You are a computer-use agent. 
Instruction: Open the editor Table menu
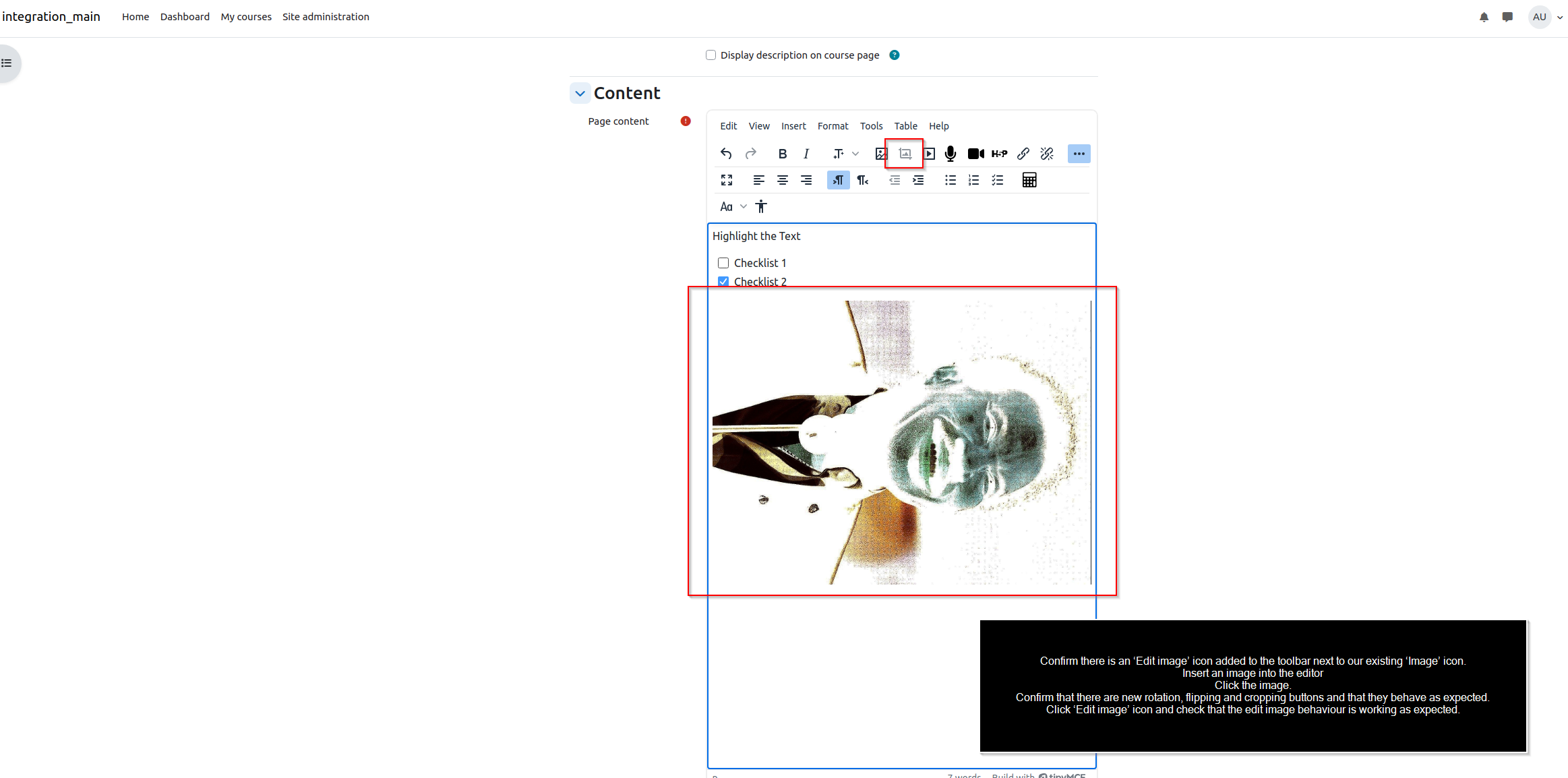(905, 126)
